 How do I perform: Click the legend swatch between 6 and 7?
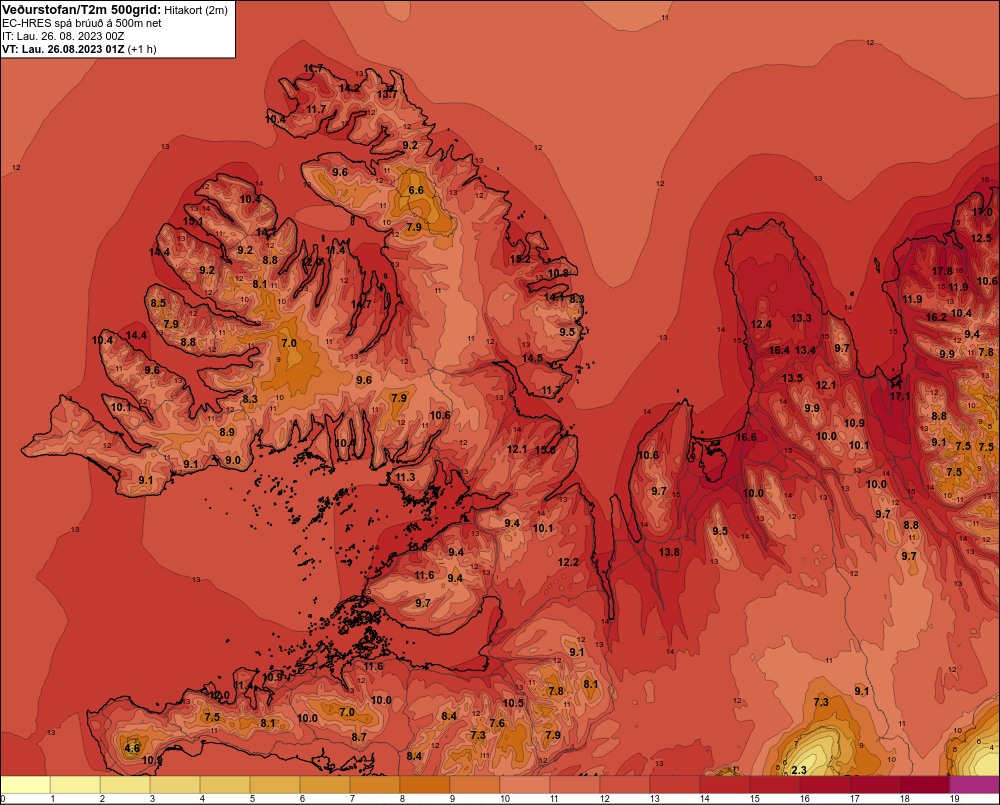[325, 784]
